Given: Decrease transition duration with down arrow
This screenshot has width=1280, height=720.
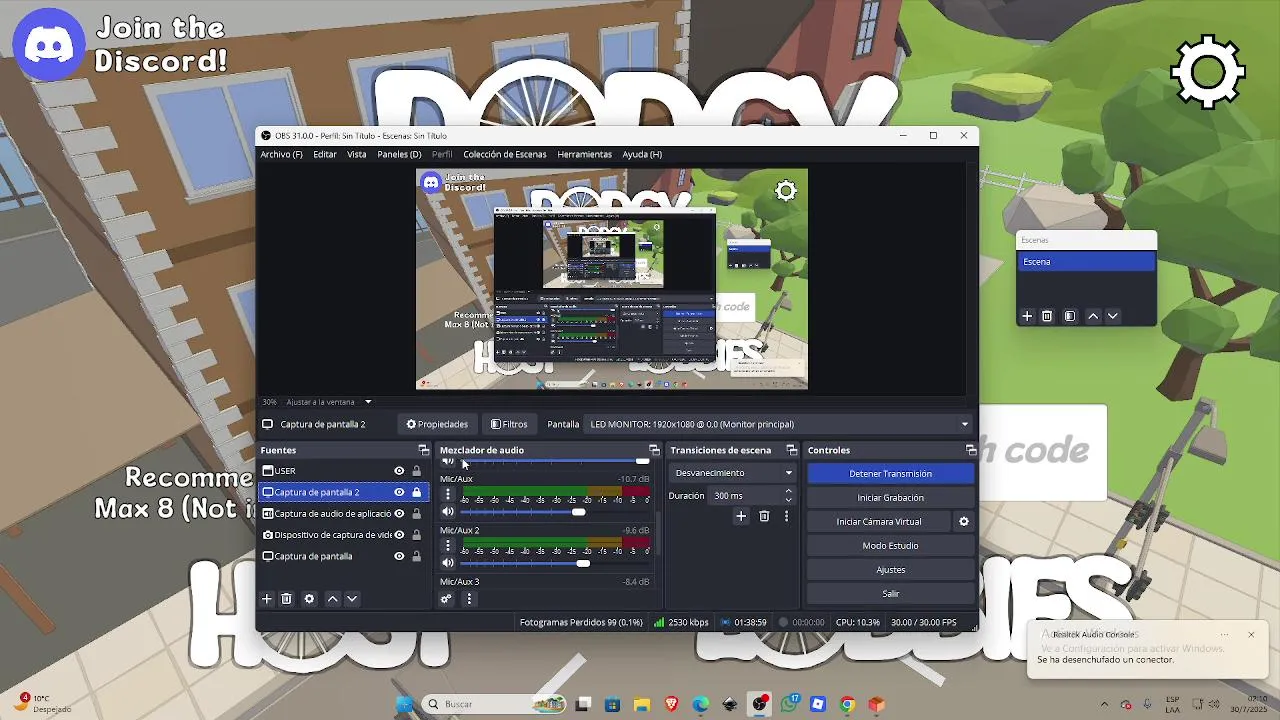Looking at the screenshot, I should pyautogui.click(x=788, y=499).
